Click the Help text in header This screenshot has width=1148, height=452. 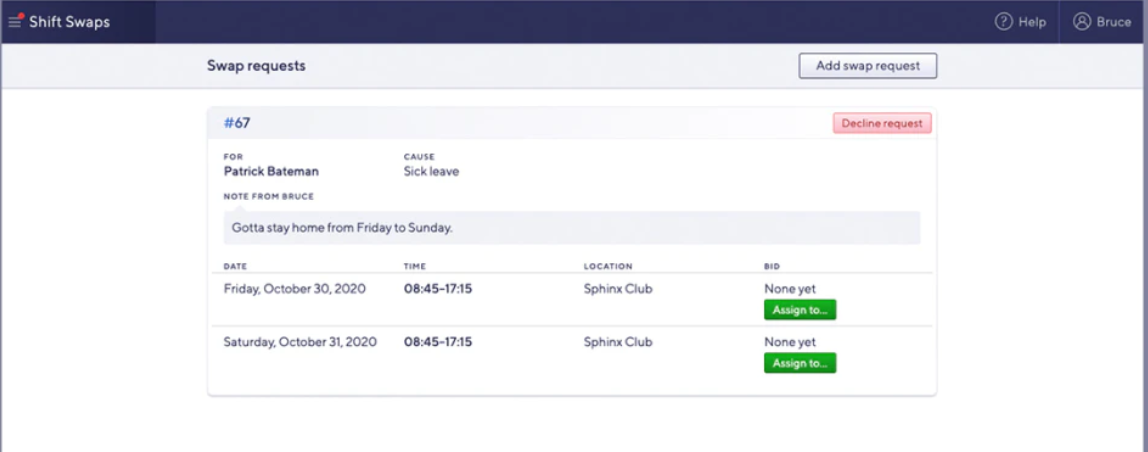click(1032, 22)
